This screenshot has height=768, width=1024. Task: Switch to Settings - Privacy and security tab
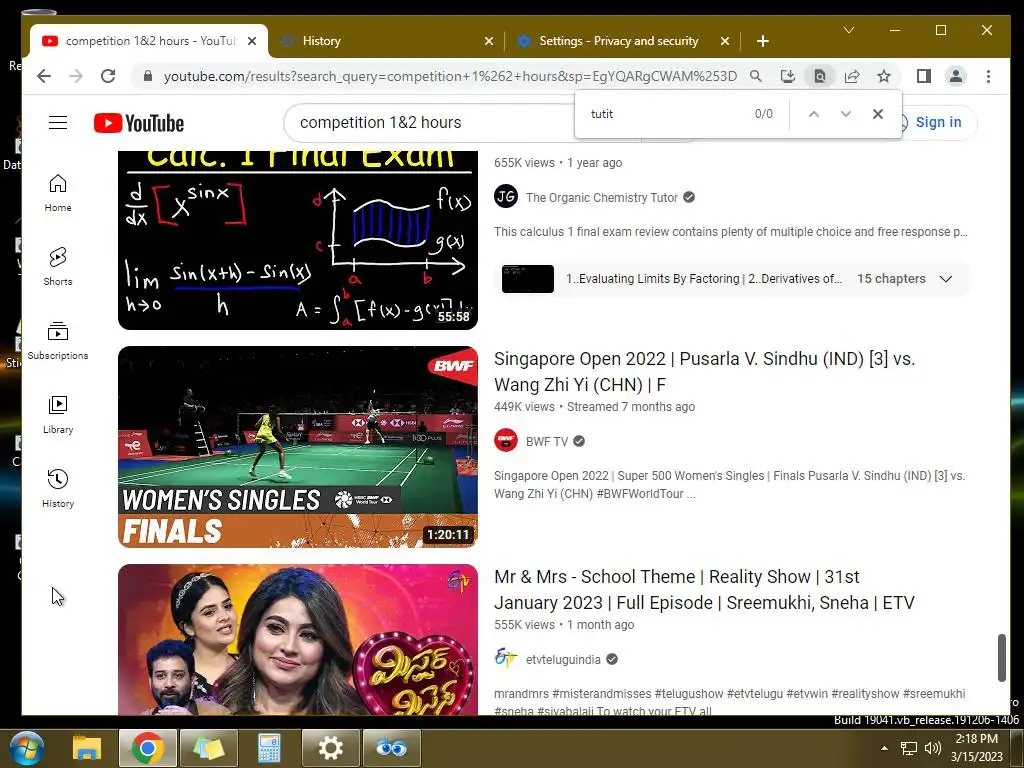[618, 41]
